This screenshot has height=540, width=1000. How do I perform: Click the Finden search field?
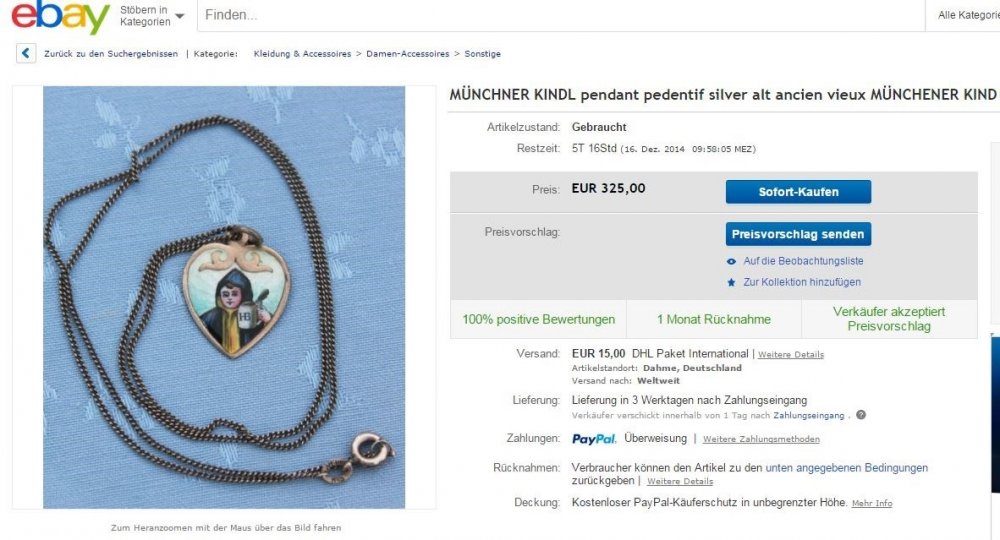click(561, 15)
